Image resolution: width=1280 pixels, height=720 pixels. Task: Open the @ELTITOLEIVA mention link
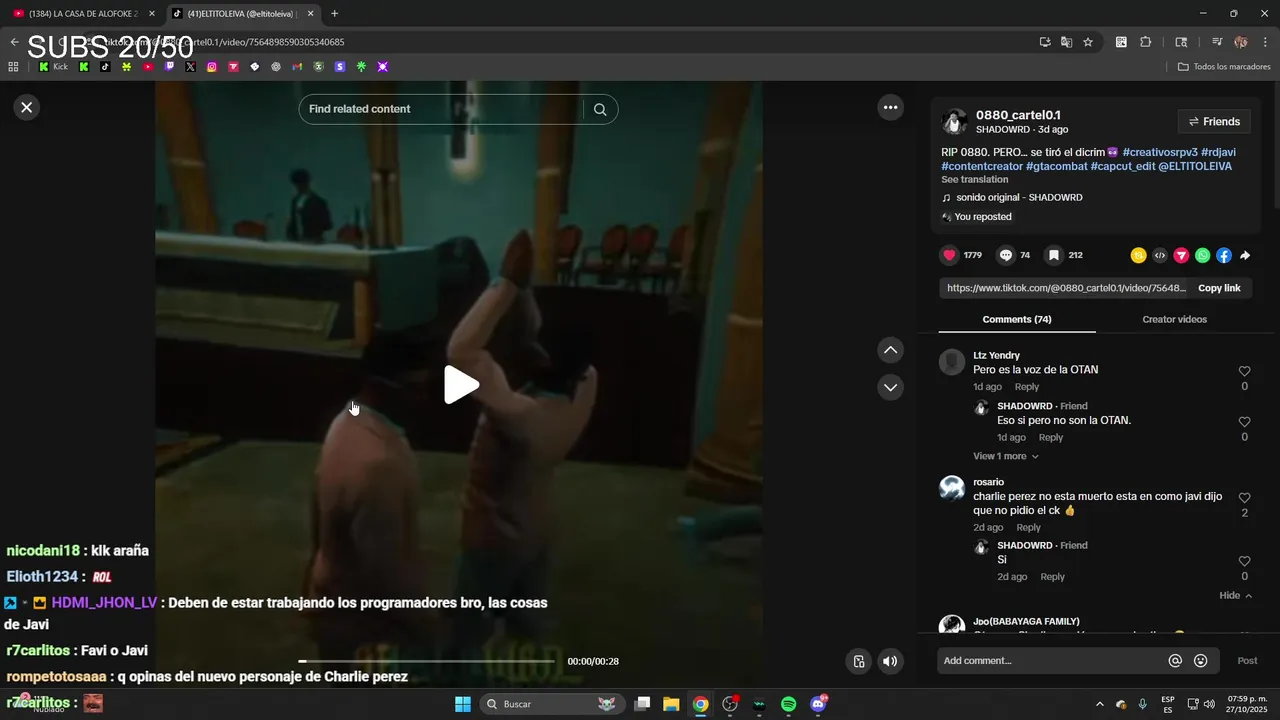click(x=1195, y=166)
